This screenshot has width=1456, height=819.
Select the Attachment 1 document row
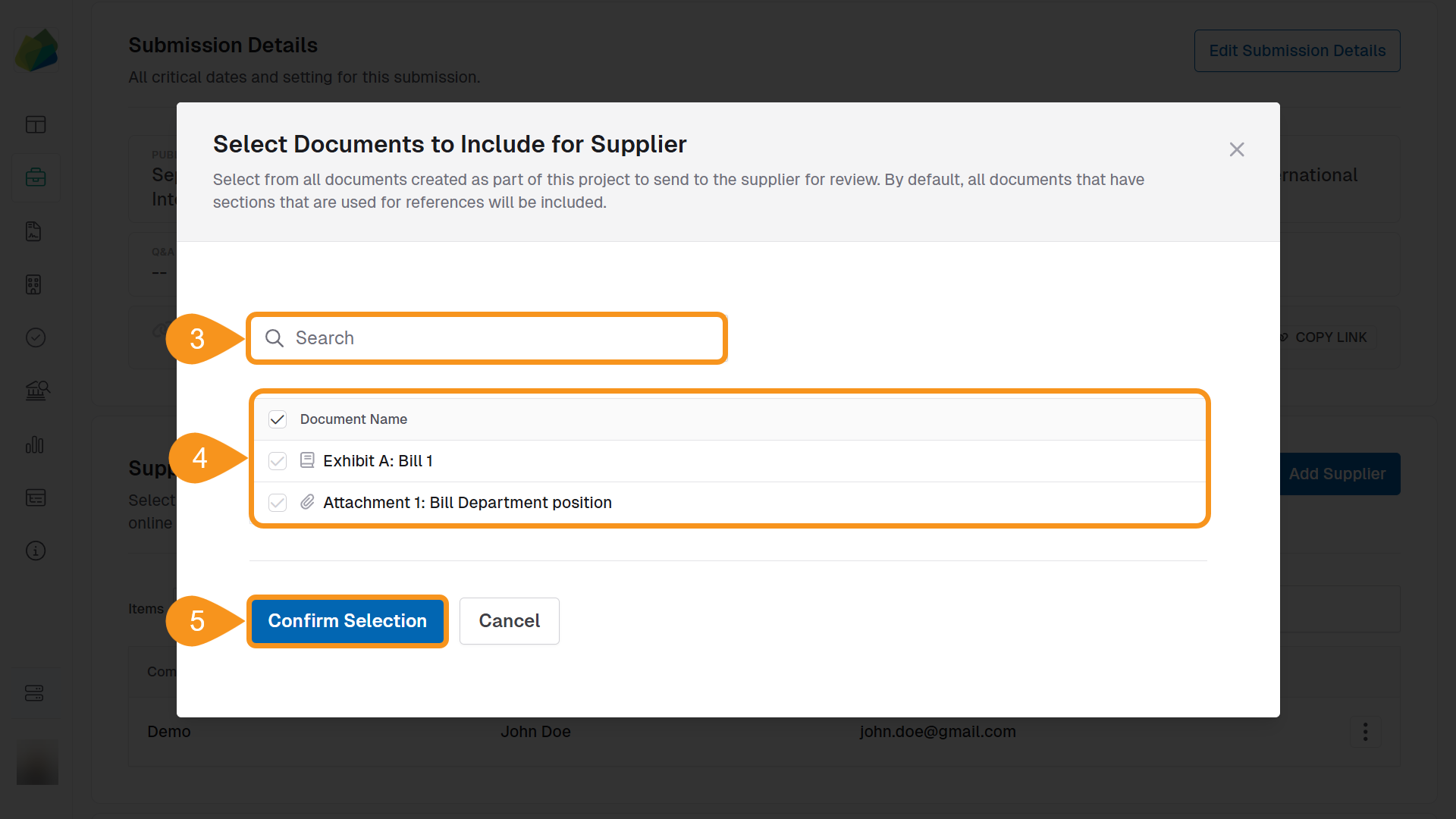pos(468,502)
